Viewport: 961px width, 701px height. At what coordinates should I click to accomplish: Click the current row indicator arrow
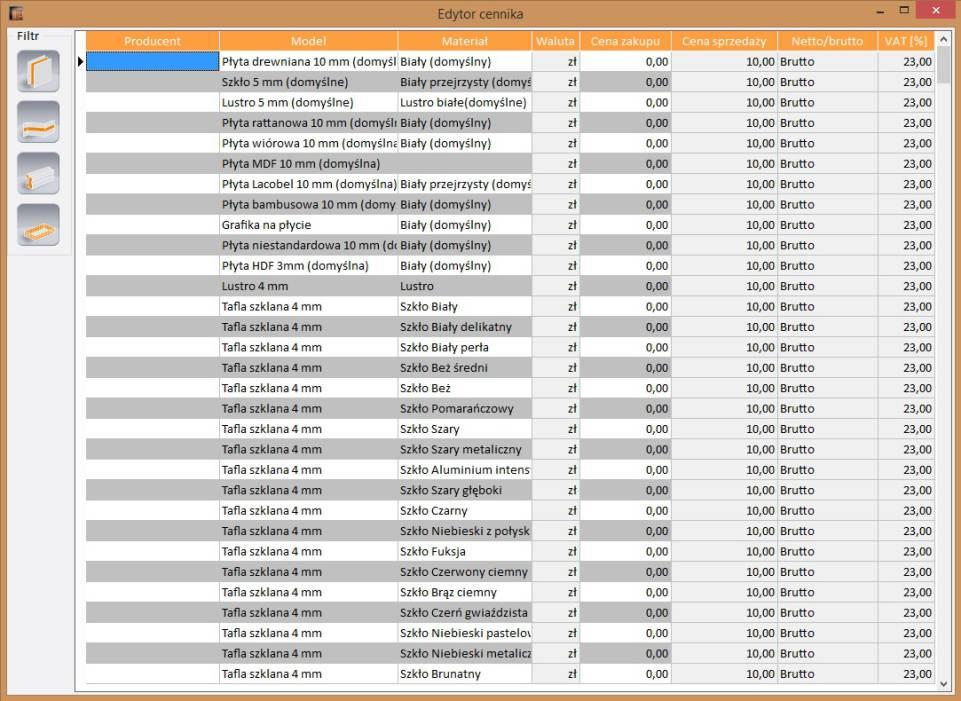pos(80,61)
